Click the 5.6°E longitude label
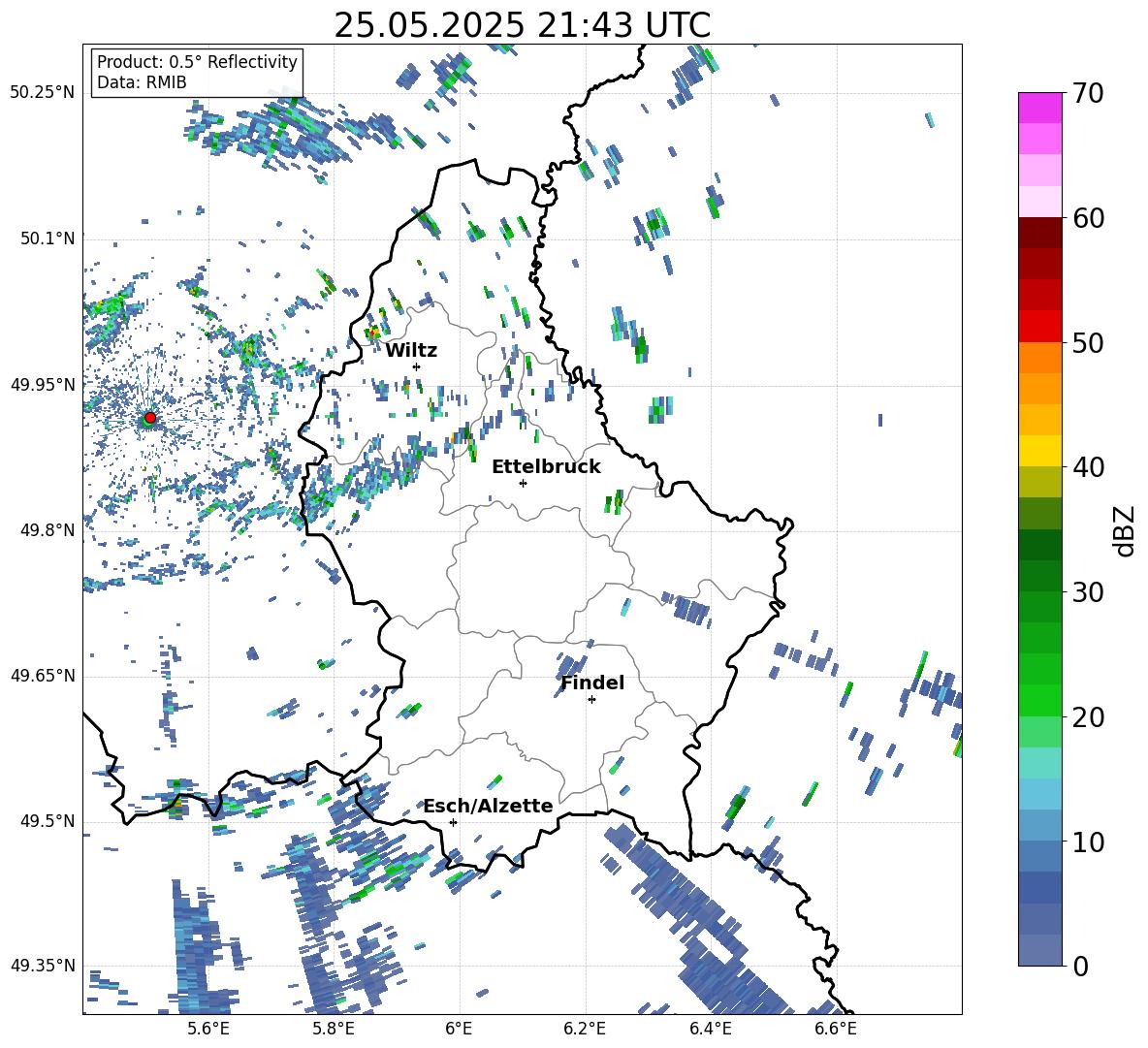 coord(208,1029)
